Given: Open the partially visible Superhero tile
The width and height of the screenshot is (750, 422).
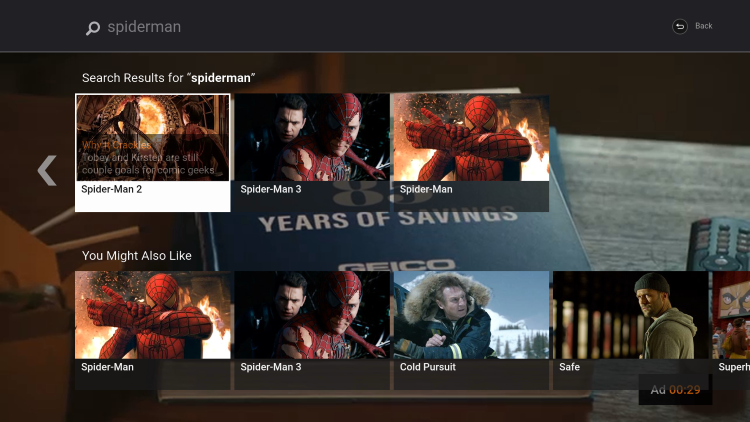Looking at the screenshot, I should pos(731,330).
